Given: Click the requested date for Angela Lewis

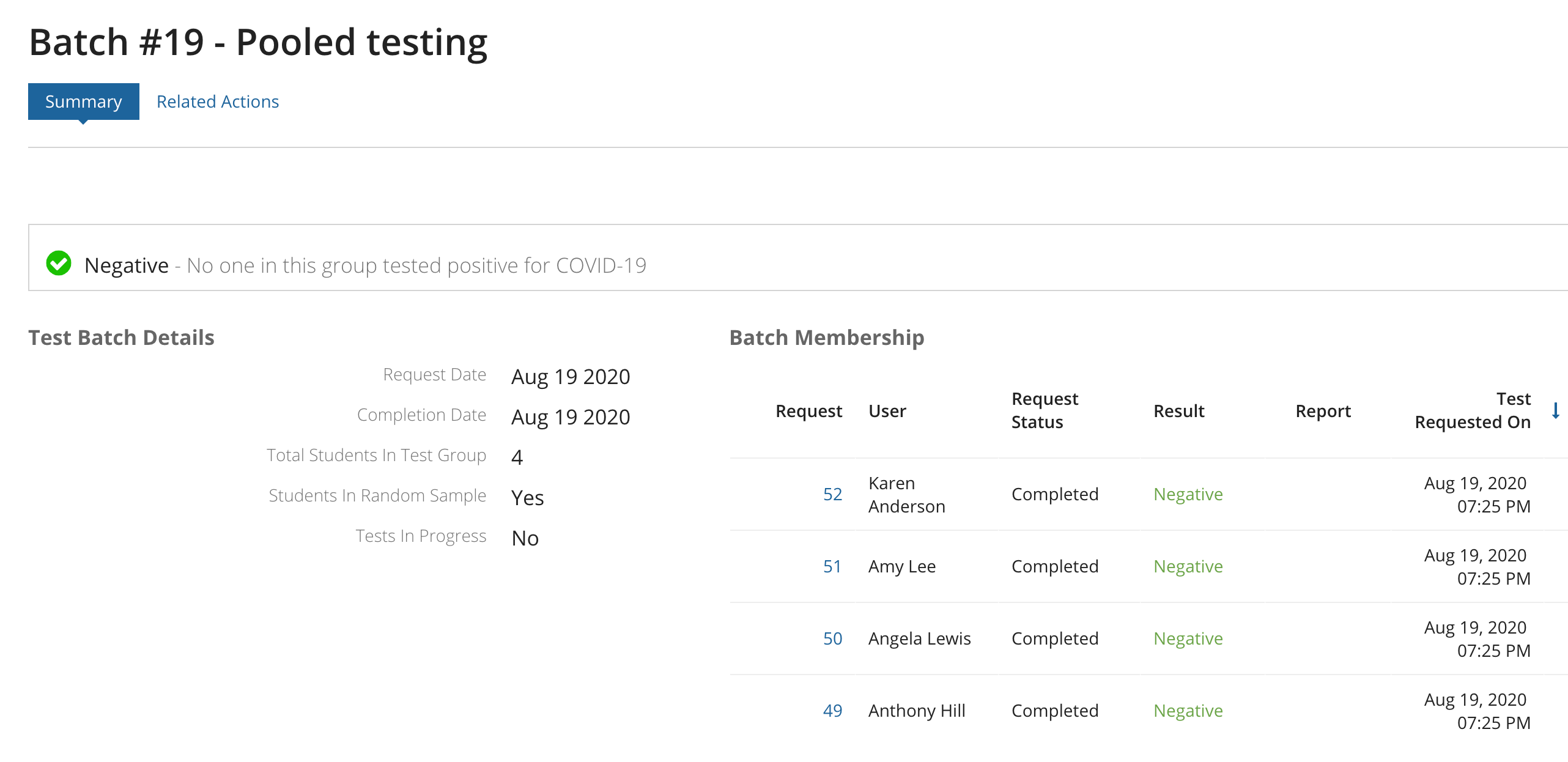Looking at the screenshot, I should (x=1477, y=639).
